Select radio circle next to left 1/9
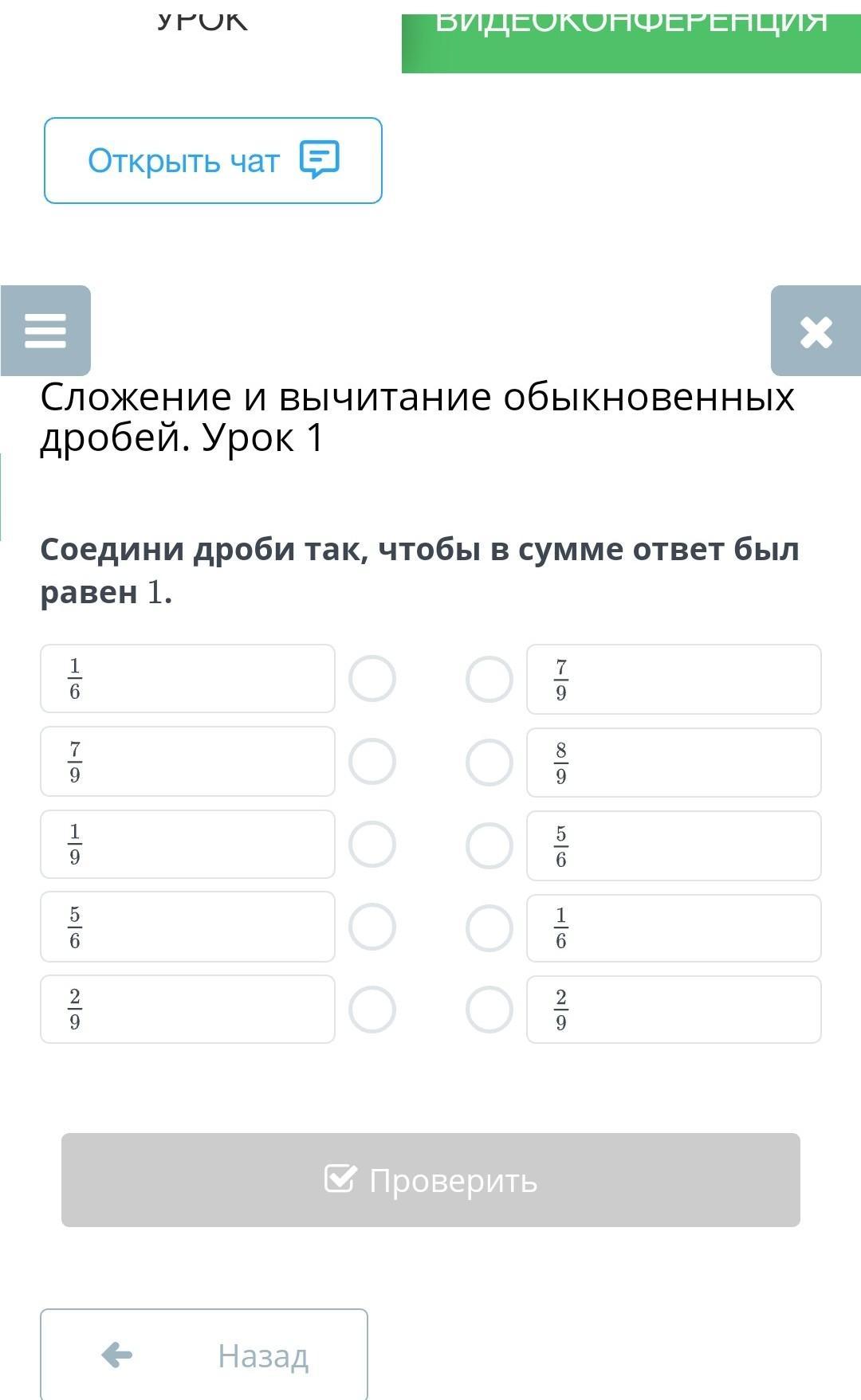This screenshot has width=861, height=1400. click(372, 845)
